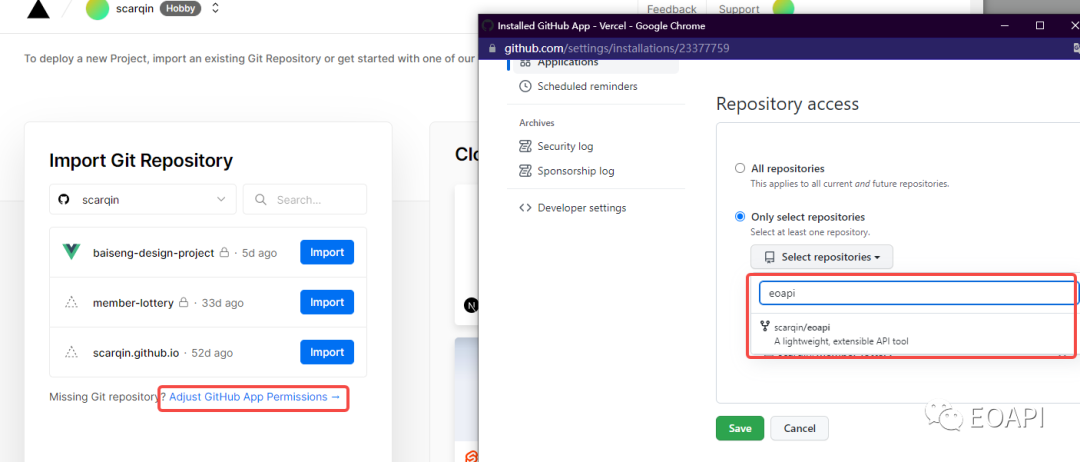Click the clock icon for Scheduled reminders
The image size is (1080, 462).
pyautogui.click(x=525, y=86)
